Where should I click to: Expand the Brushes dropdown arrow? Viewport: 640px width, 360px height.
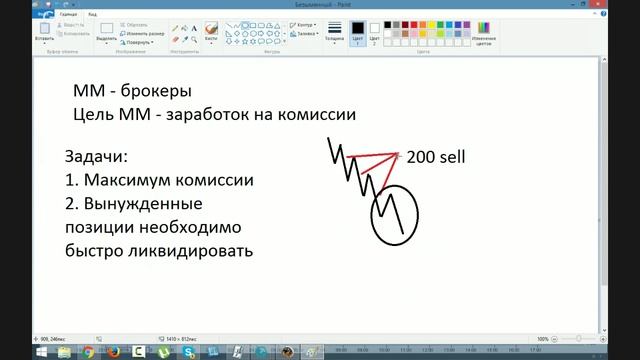click(211, 43)
